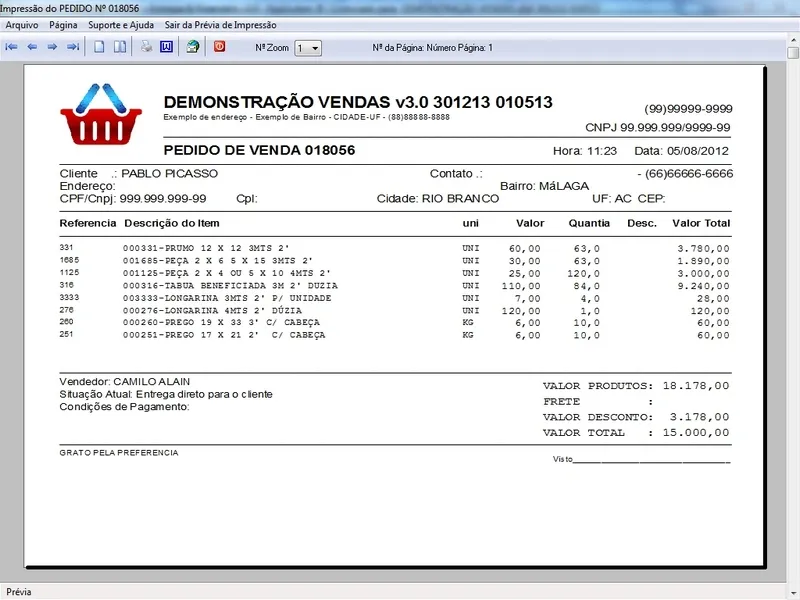Export to Word using W icon

[166, 47]
